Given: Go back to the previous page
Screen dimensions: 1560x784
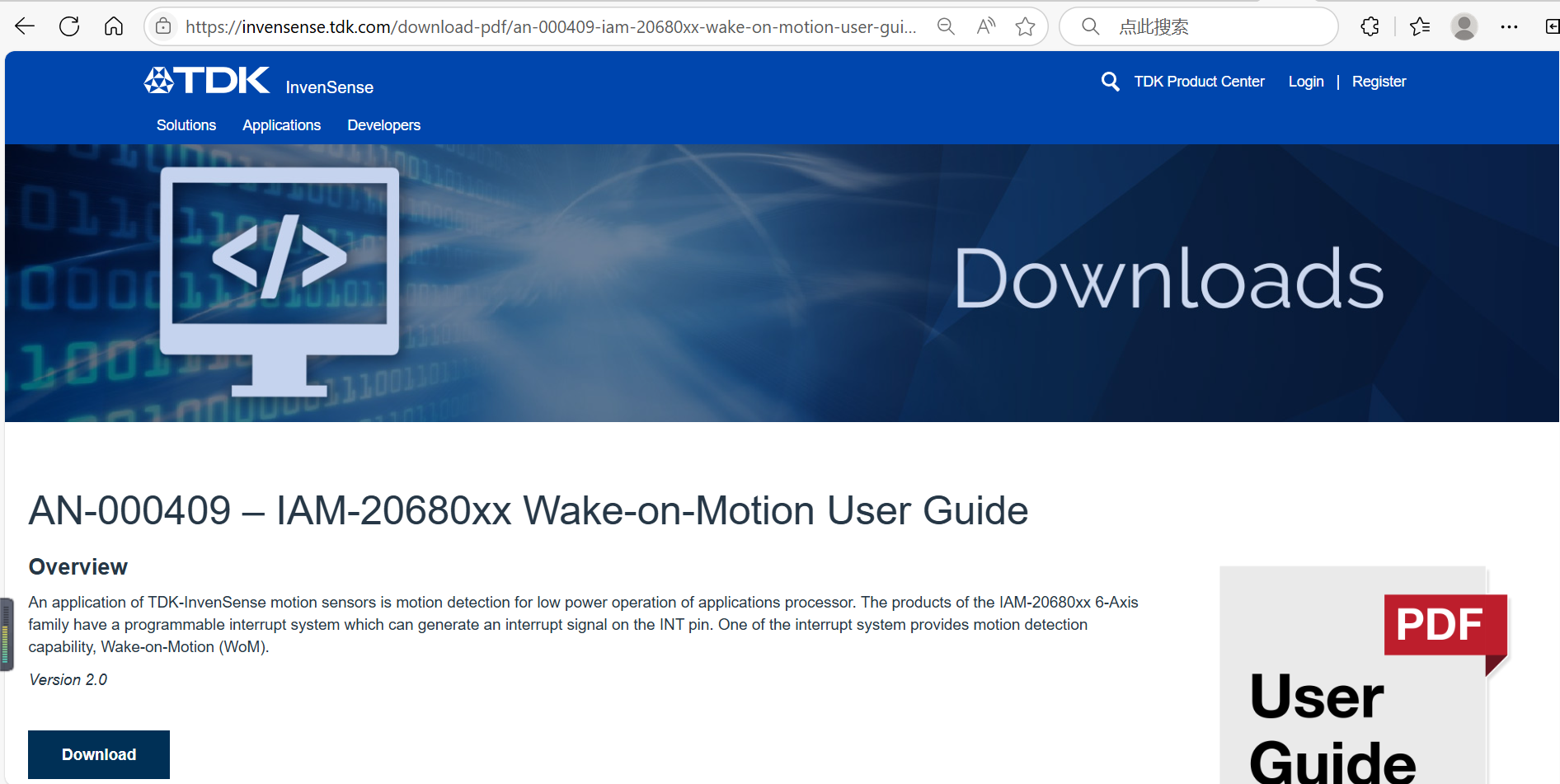Looking at the screenshot, I should [x=25, y=26].
